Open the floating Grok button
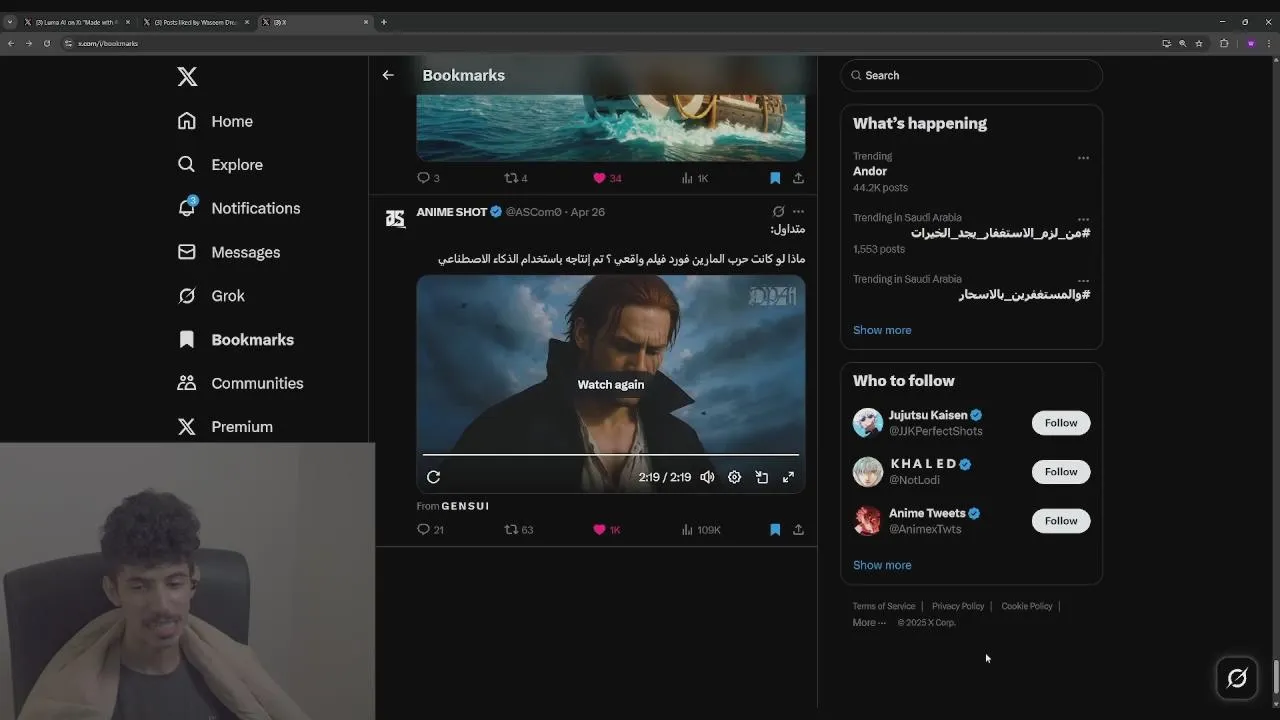The width and height of the screenshot is (1280, 720). click(x=1237, y=679)
